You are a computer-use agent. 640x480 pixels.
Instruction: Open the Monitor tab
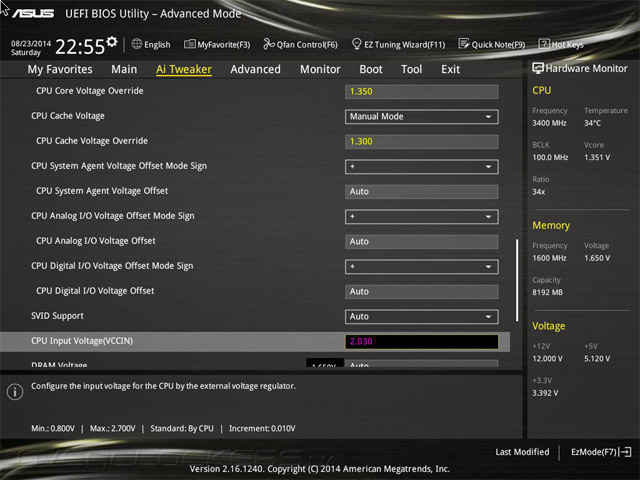(x=320, y=69)
